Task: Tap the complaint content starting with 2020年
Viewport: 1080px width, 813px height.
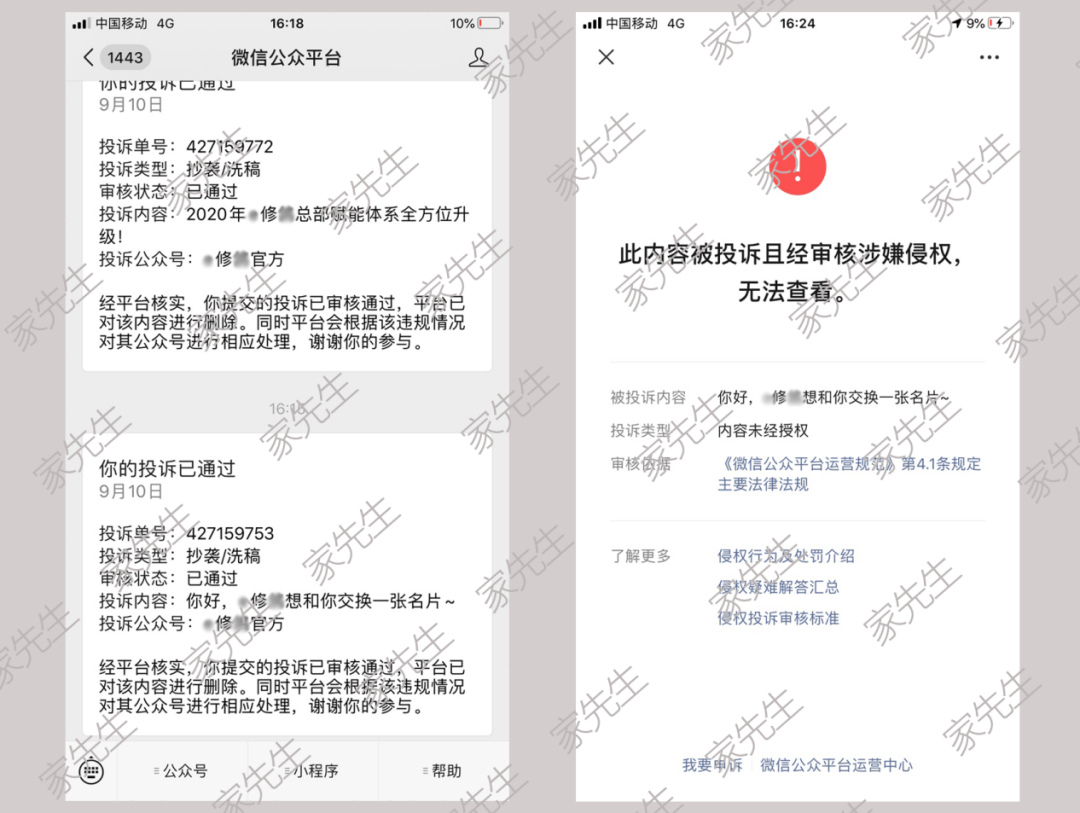Action: tap(284, 225)
